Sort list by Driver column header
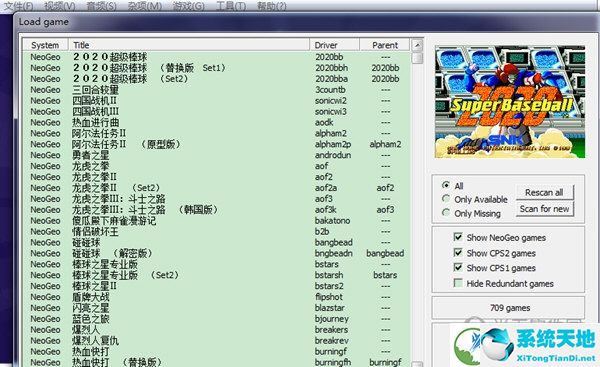This screenshot has height=367, width=600. coord(334,45)
